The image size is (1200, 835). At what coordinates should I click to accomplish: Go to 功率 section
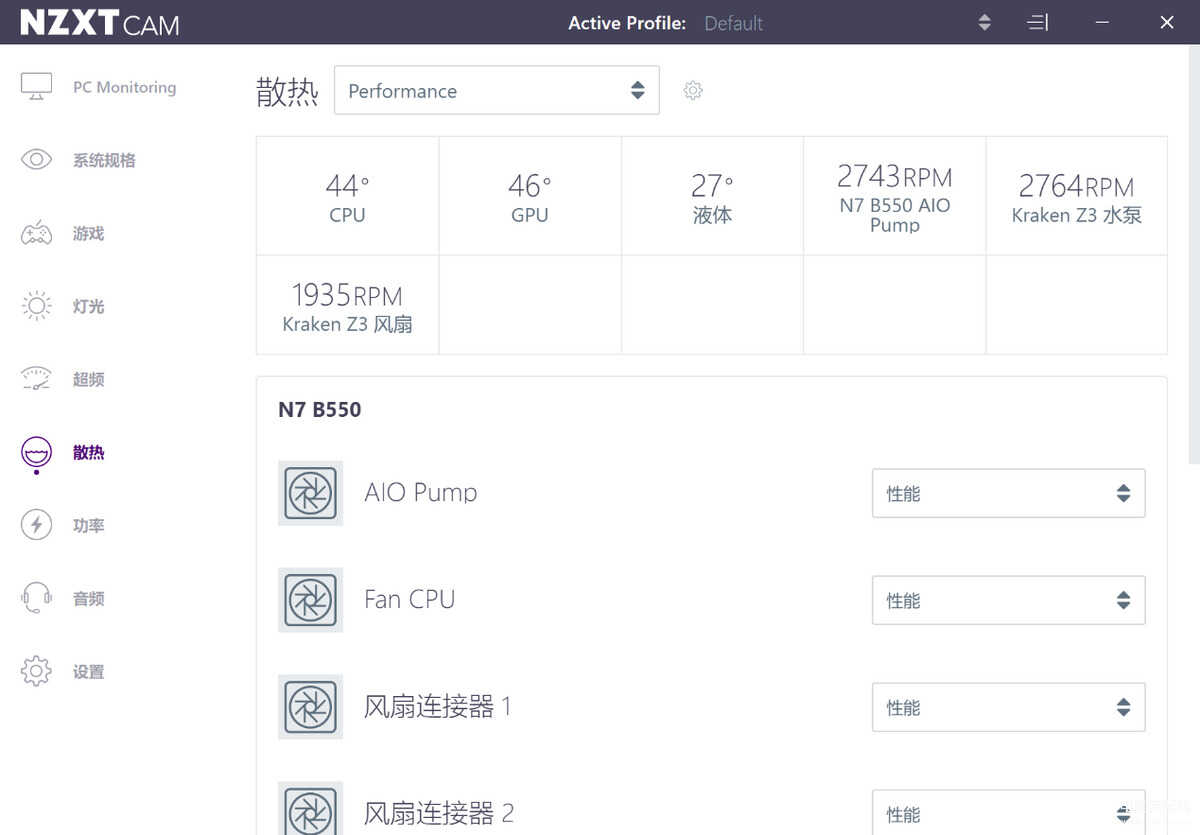point(88,525)
